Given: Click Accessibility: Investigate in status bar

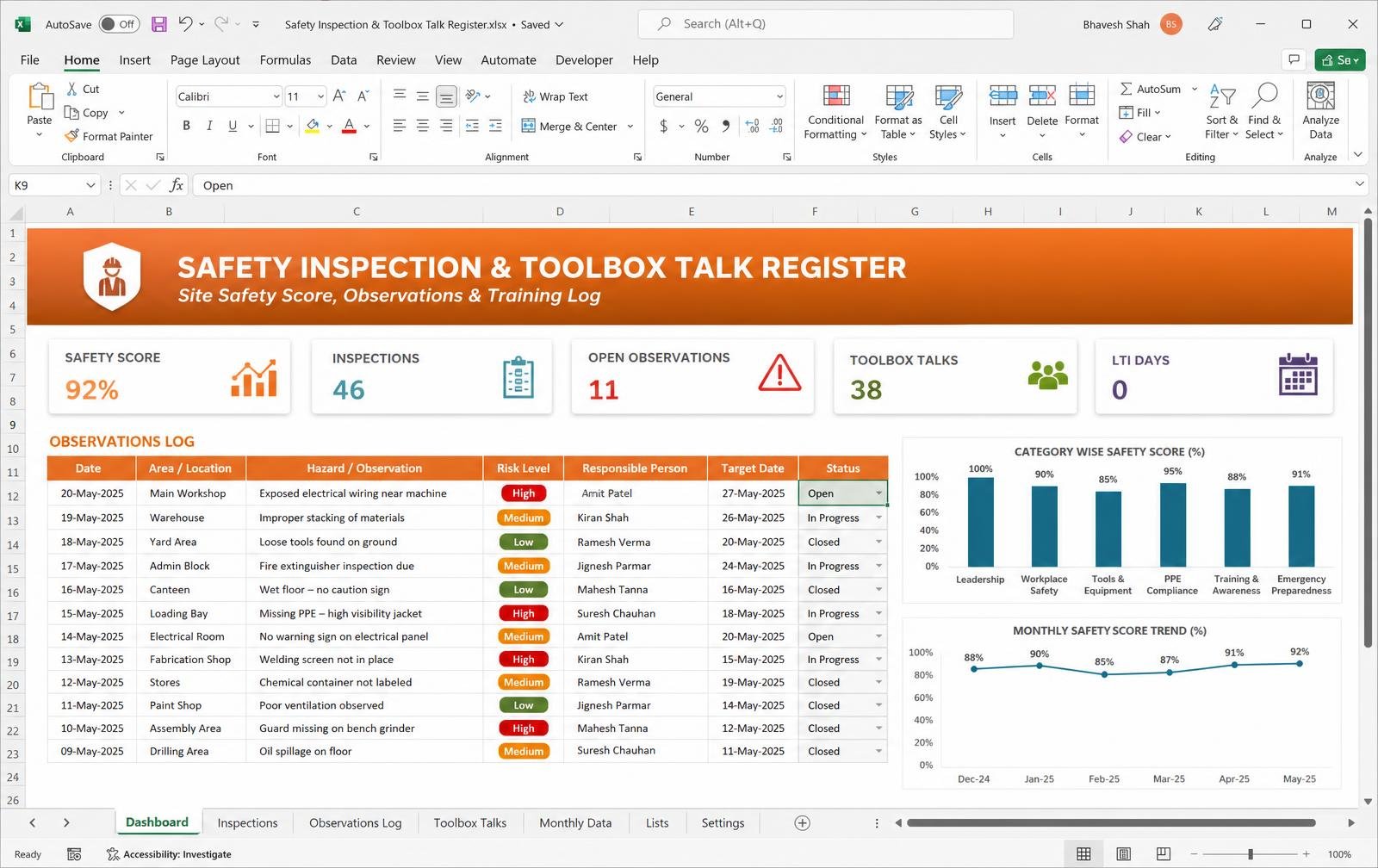Looking at the screenshot, I should [x=169, y=854].
